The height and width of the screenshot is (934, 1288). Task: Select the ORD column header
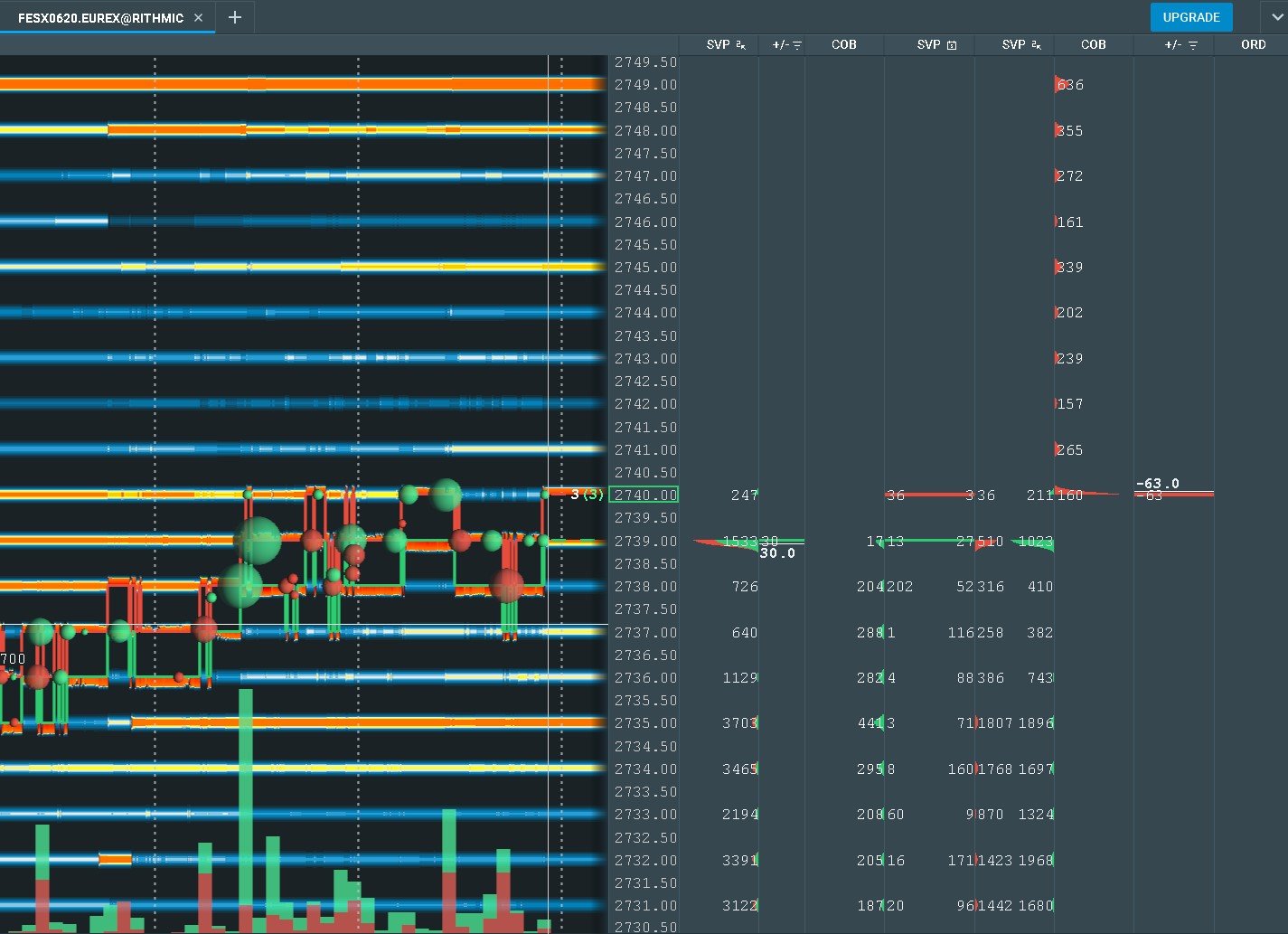(x=1253, y=44)
